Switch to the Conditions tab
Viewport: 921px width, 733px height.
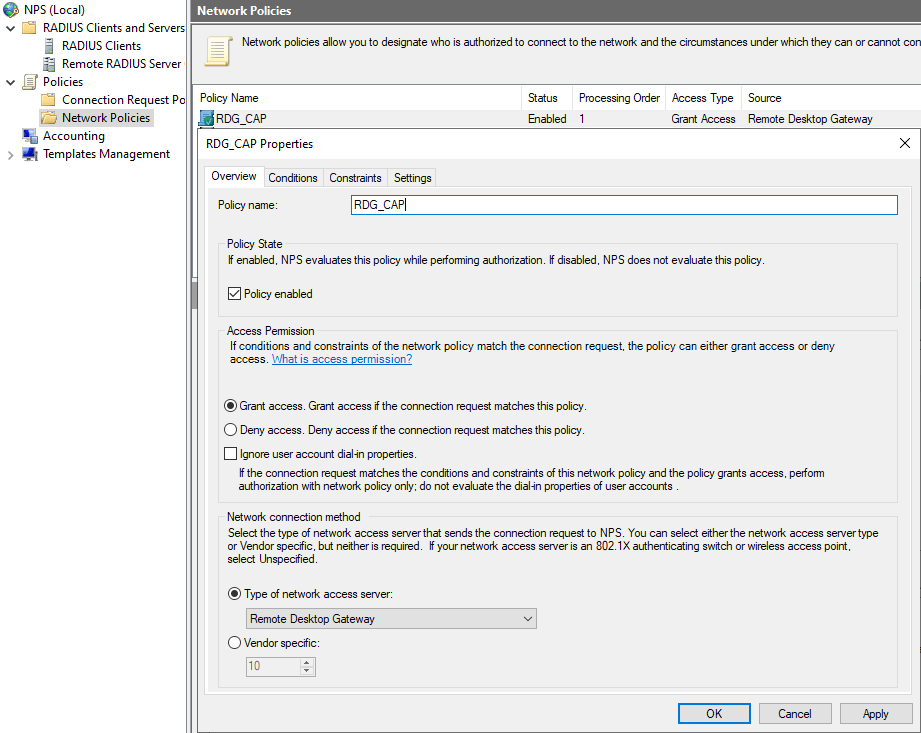click(293, 178)
